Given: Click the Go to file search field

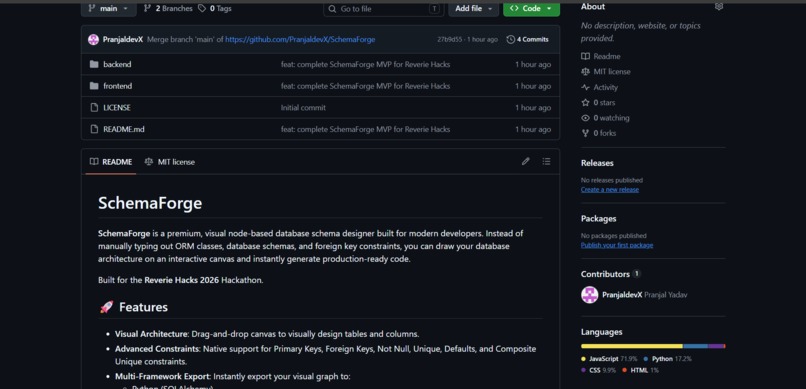Looking at the screenshot, I should [x=383, y=9].
